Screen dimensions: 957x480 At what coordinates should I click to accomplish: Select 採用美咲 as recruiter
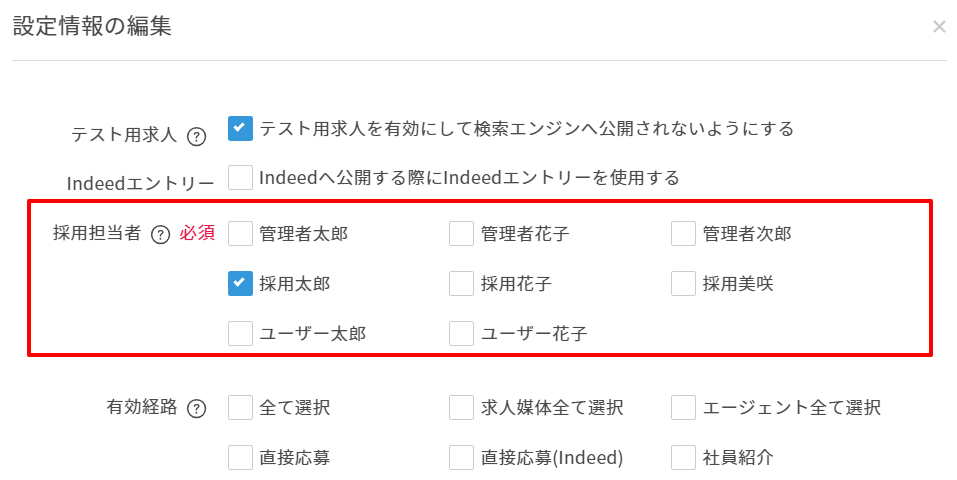click(x=683, y=284)
